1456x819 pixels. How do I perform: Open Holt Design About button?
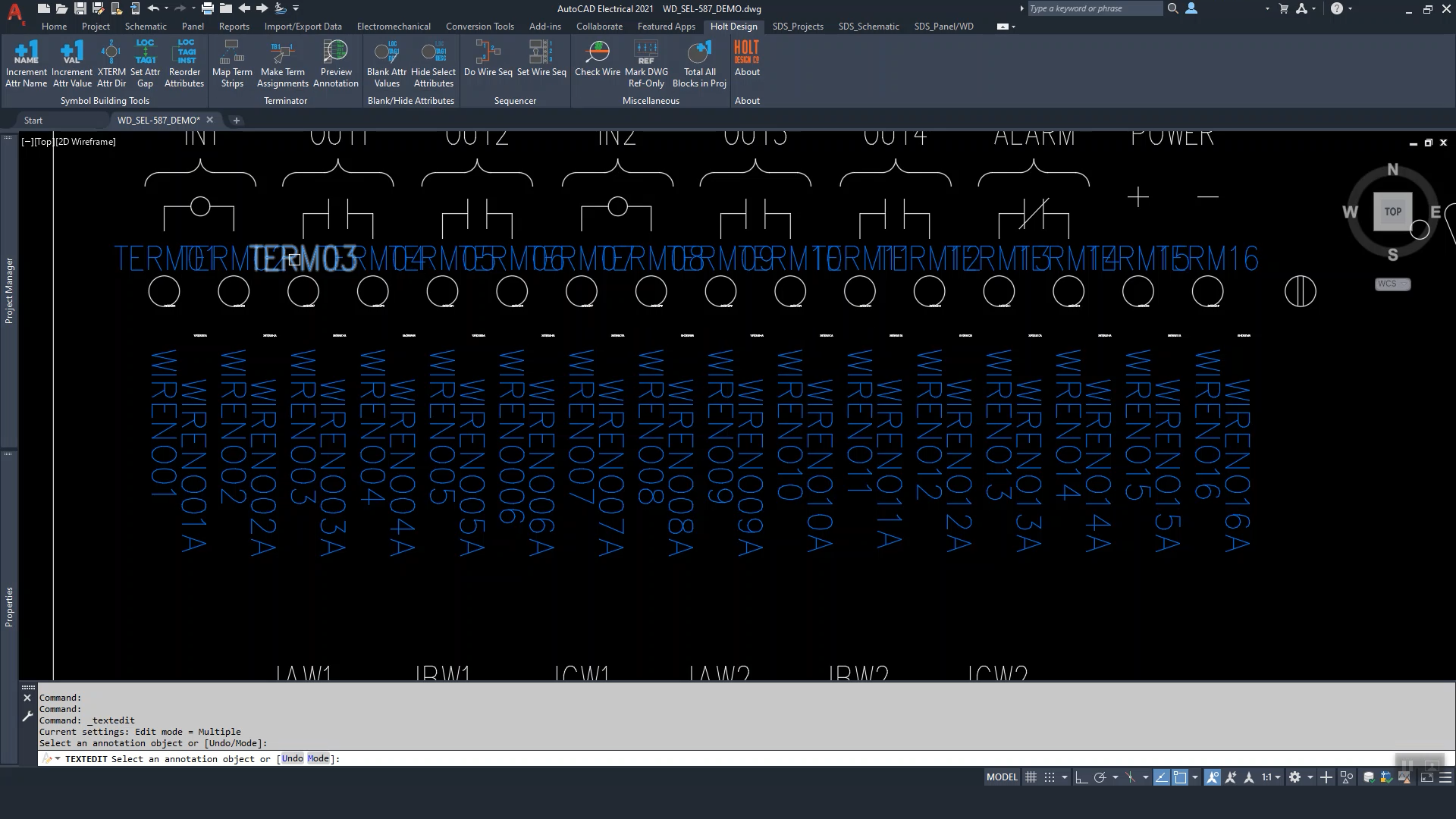point(747,59)
